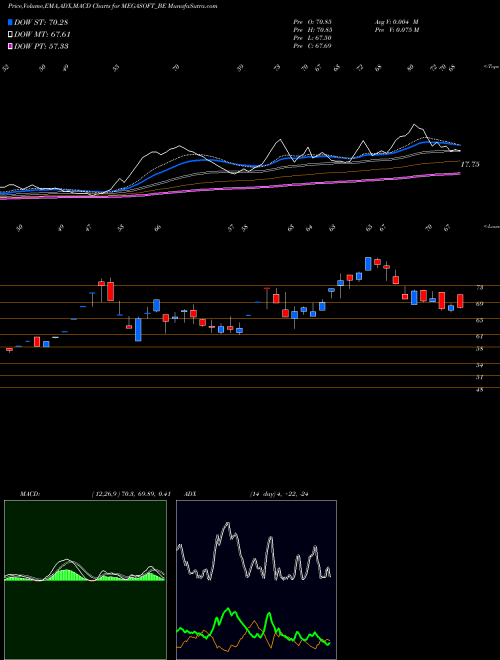Click the 65 price level label
Screen dimensions: 500x660
(x=479, y=320)
